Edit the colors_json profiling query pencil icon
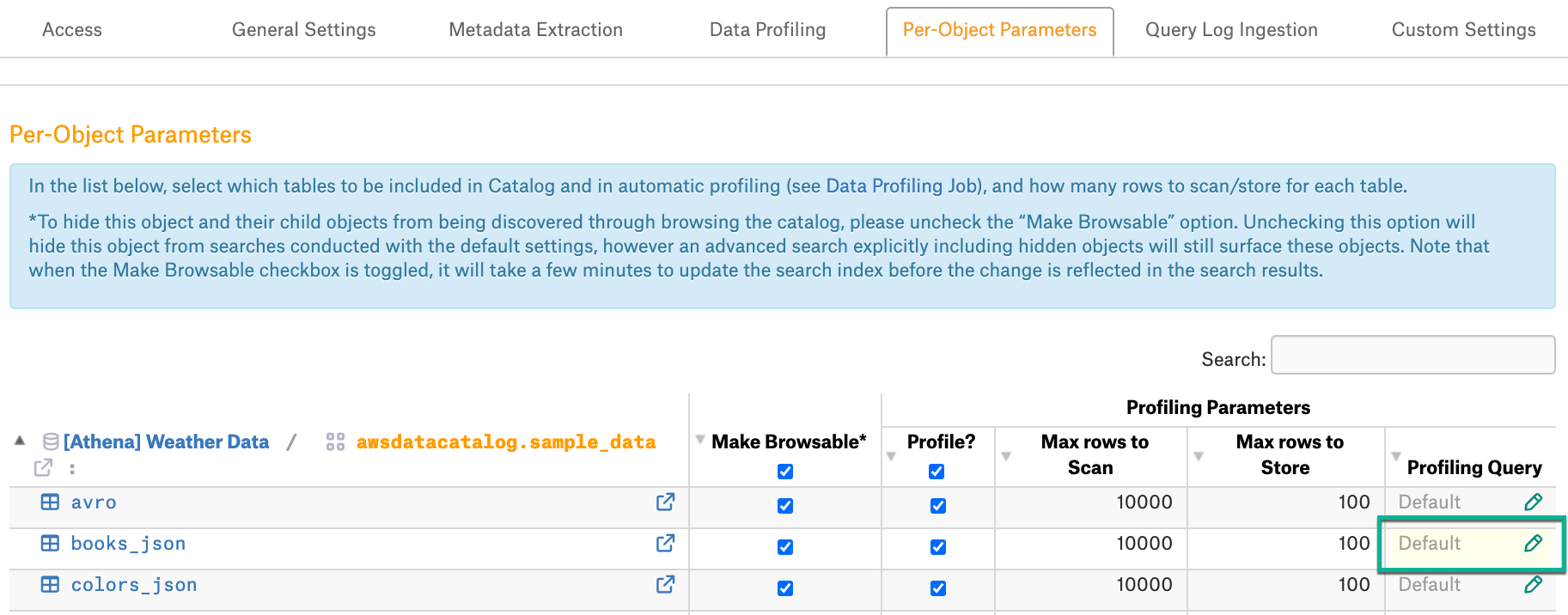The width and height of the screenshot is (1568, 615). (1534, 584)
